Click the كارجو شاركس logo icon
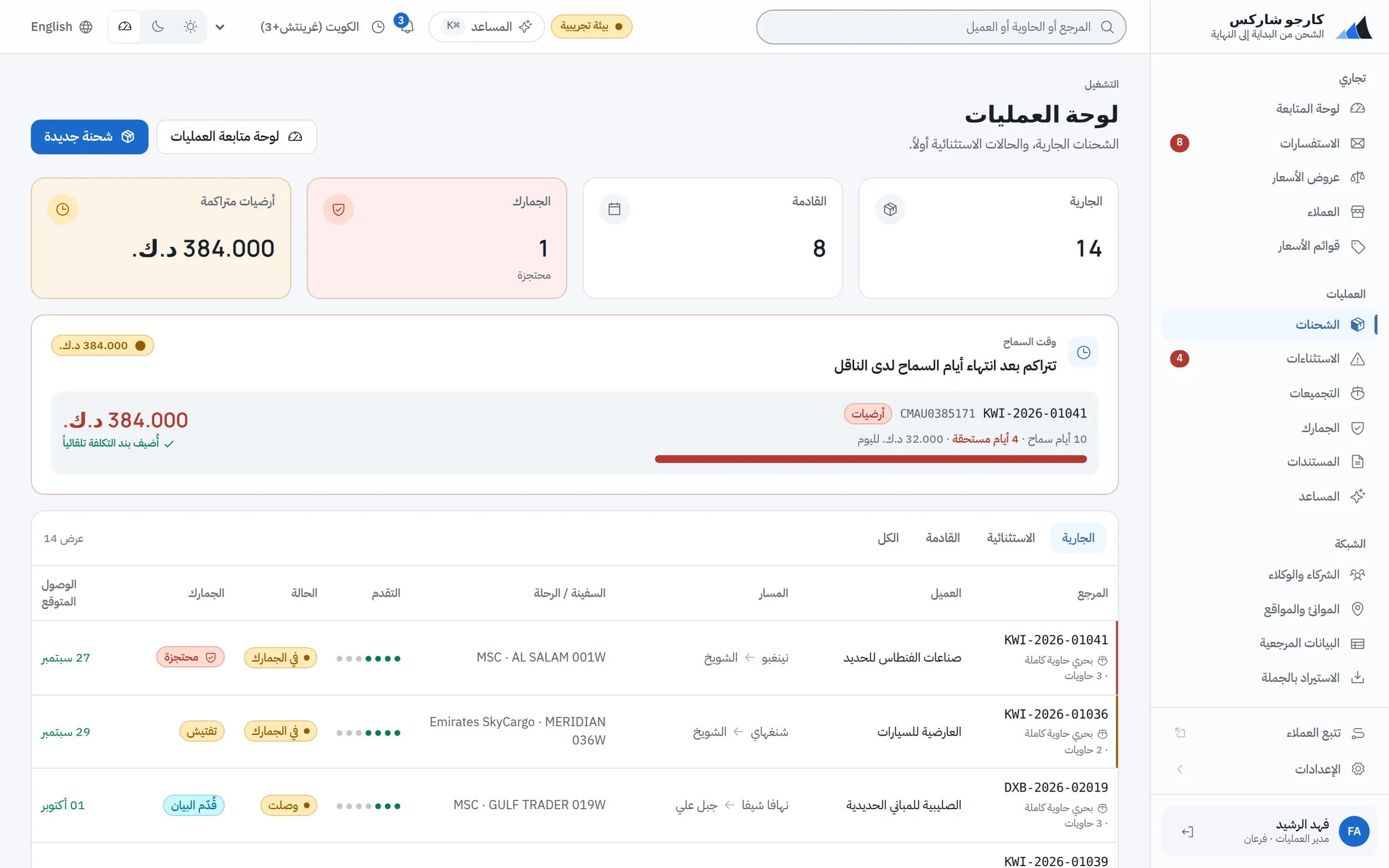1389x868 pixels. (1355, 27)
